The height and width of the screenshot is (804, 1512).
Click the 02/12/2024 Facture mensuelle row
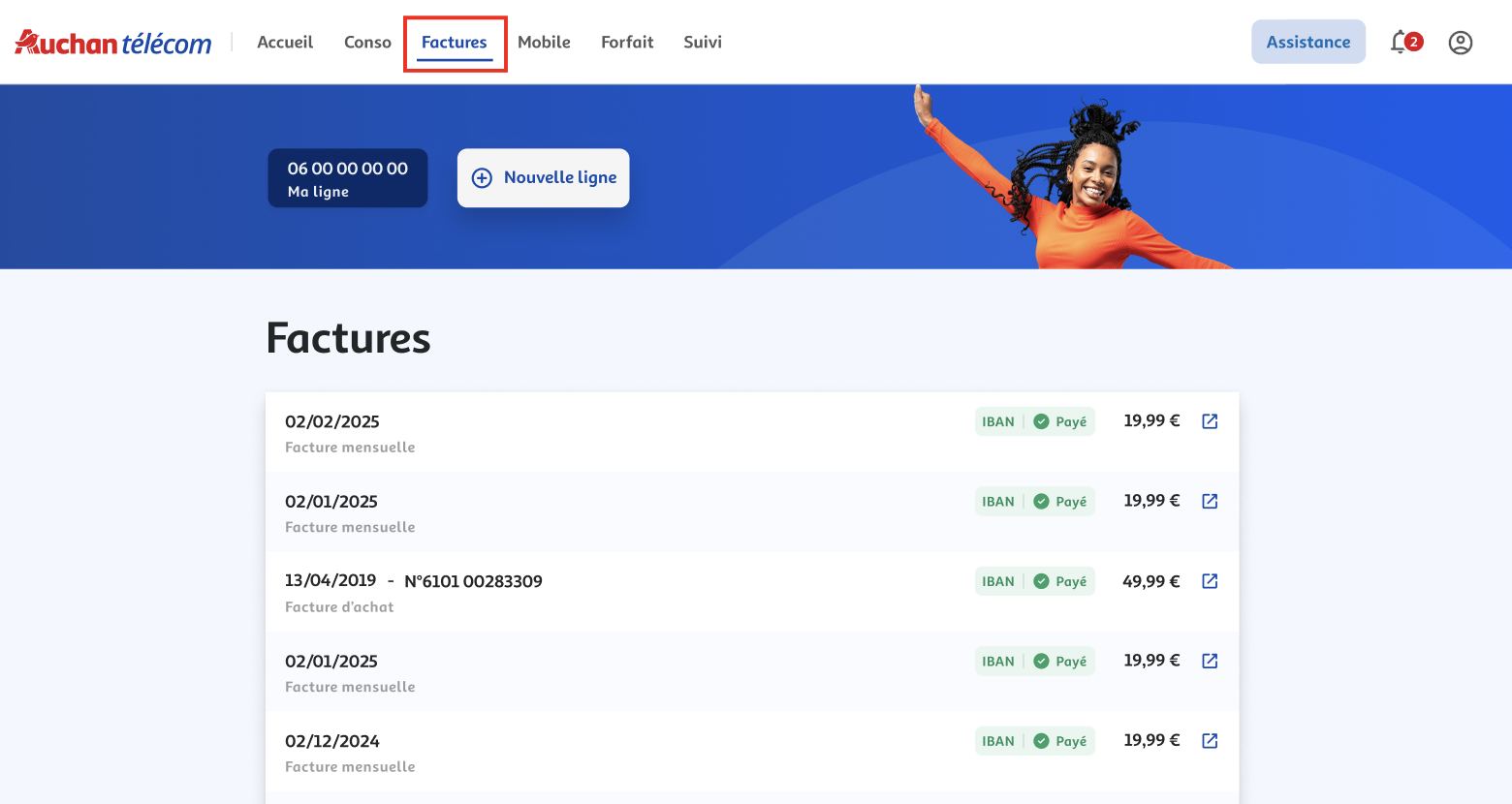tap(582, 752)
